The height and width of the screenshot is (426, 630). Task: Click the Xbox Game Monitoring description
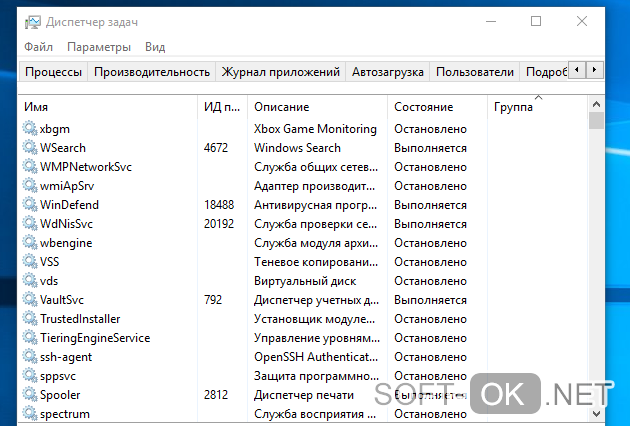[x=315, y=129]
